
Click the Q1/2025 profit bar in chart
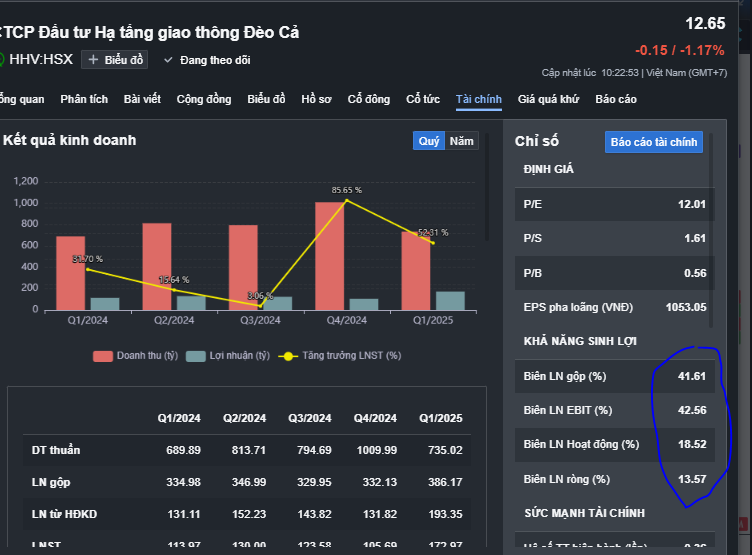pos(450,300)
